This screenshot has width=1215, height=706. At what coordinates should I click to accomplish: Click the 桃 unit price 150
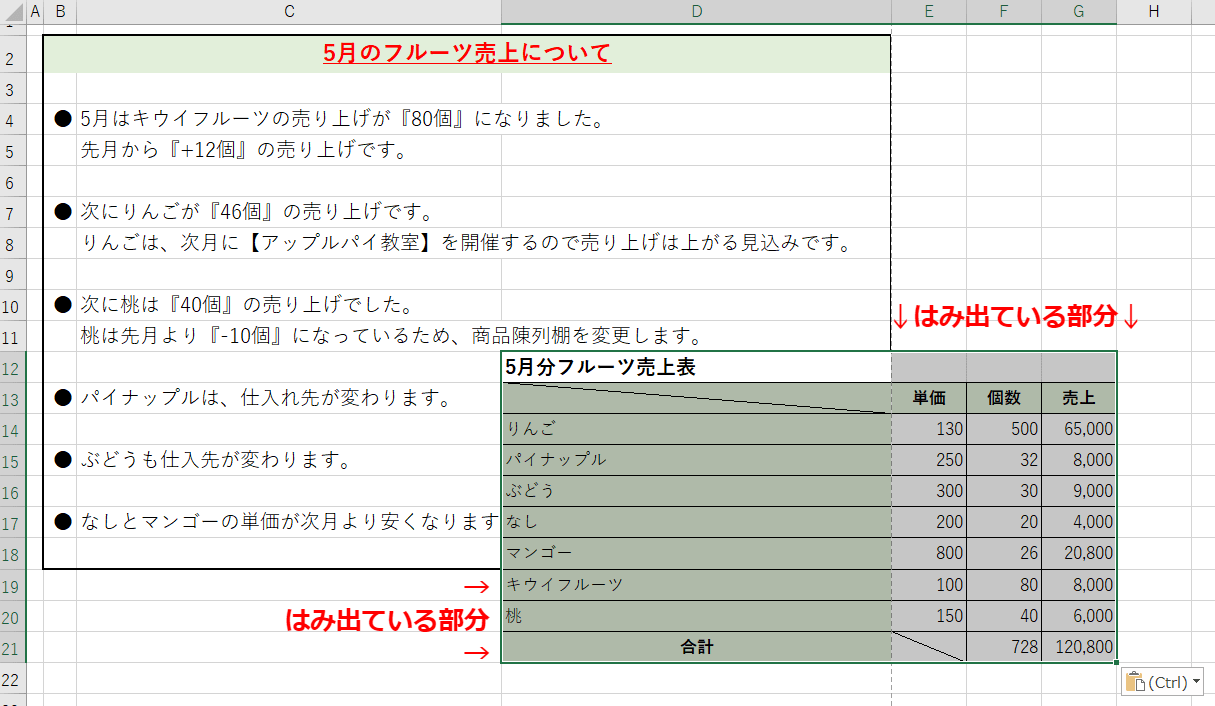pyautogui.click(x=929, y=616)
